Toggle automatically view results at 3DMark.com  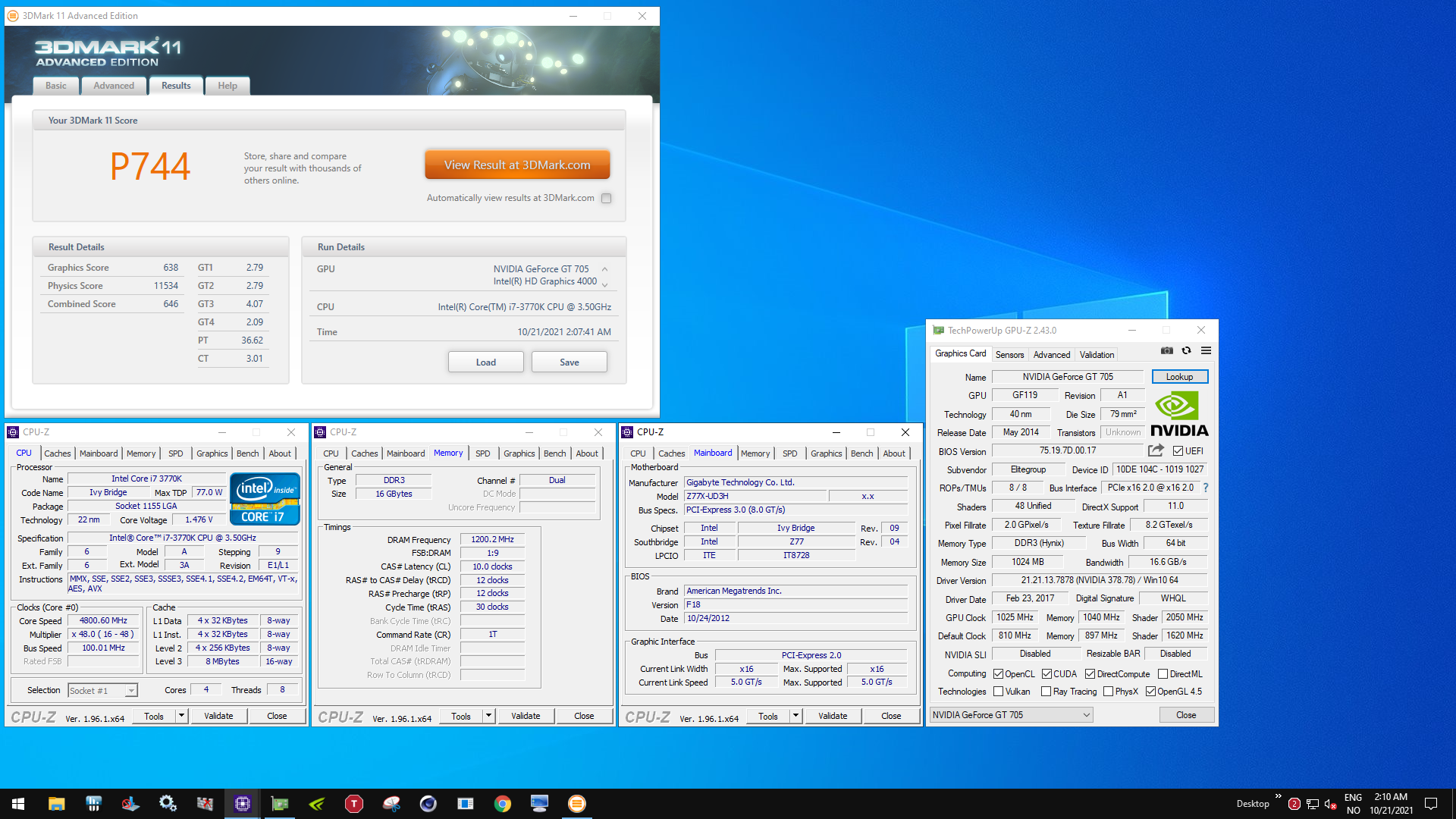tap(606, 199)
